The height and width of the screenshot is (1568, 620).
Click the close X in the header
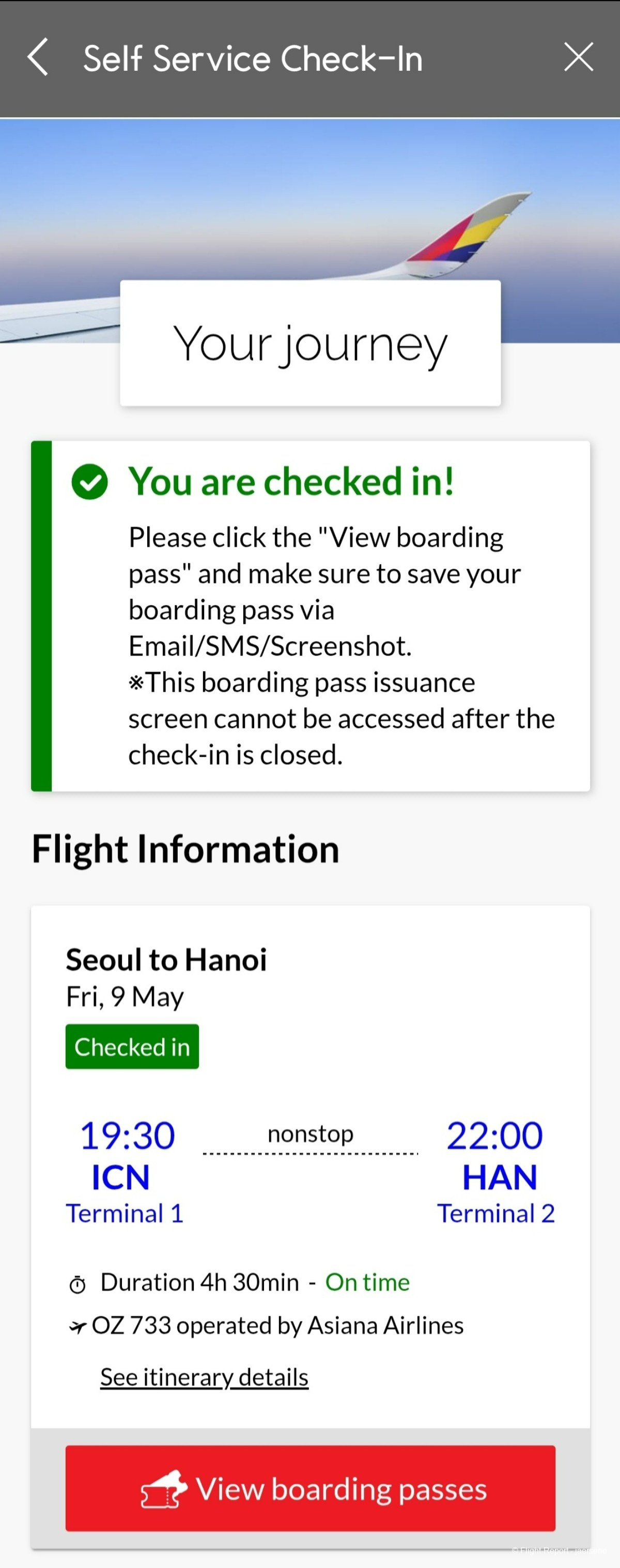point(578,57)
